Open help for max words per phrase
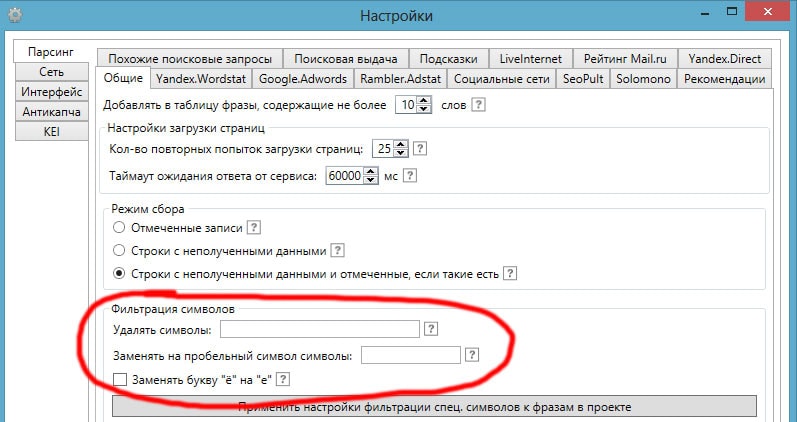The image size is (797, 422). [x=478, y=106]
